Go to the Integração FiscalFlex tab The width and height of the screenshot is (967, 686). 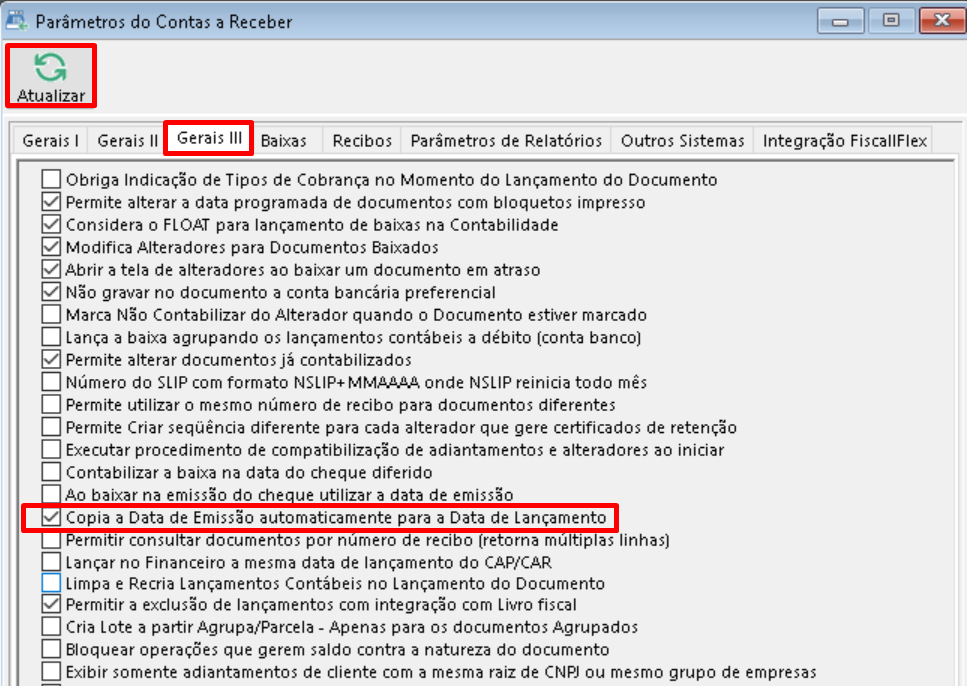click(844, 141)
